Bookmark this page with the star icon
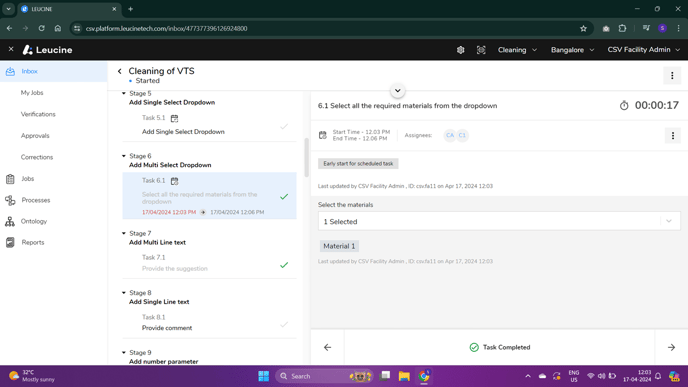 tap(583, 29)
